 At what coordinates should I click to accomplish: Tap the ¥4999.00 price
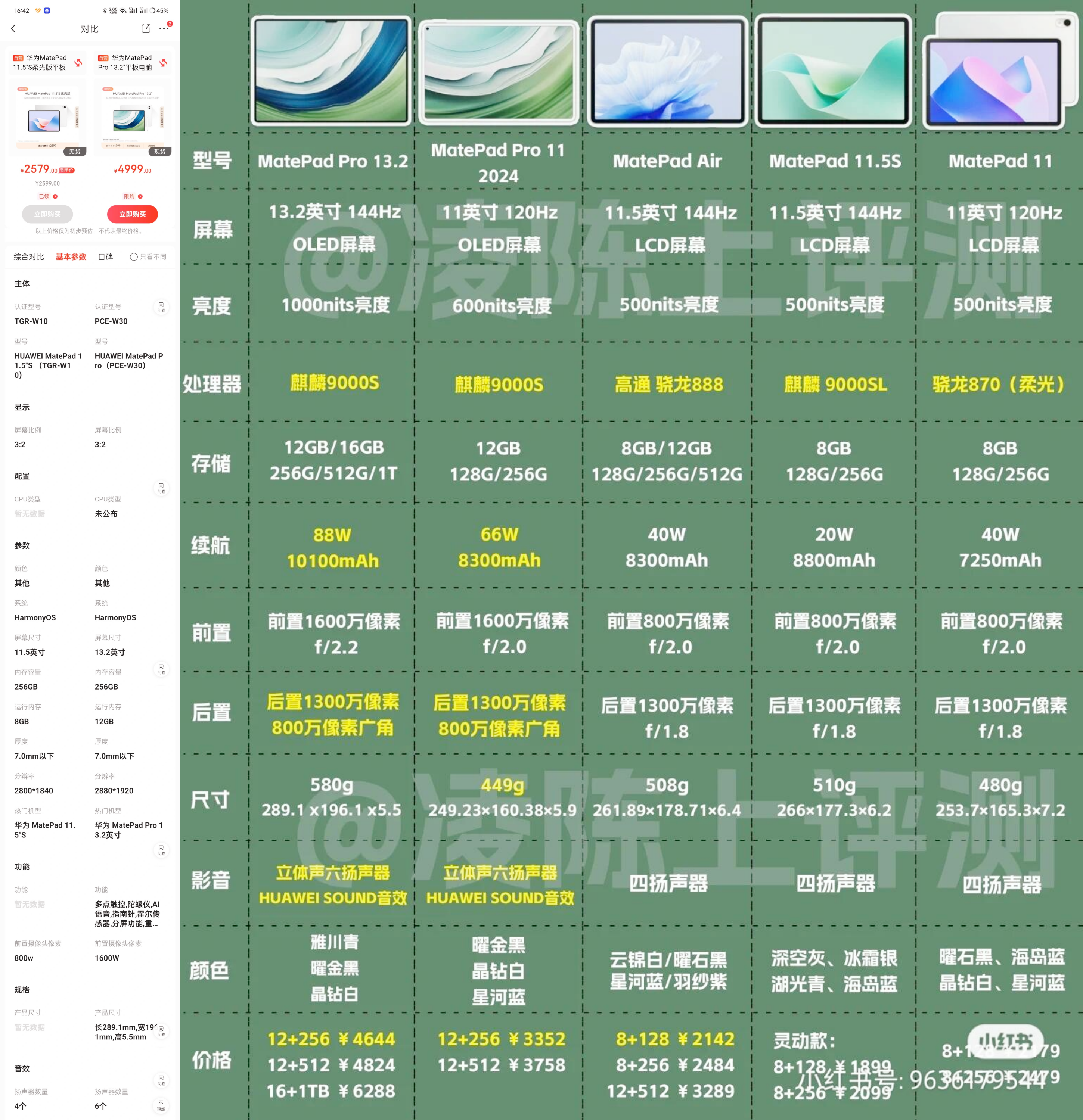click(133, 169)
